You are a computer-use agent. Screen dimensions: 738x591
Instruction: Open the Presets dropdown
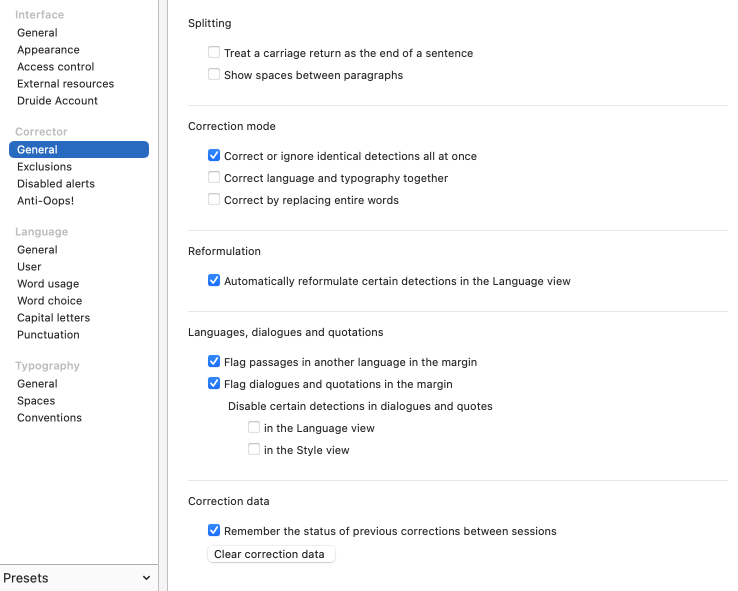coord(78,578)
